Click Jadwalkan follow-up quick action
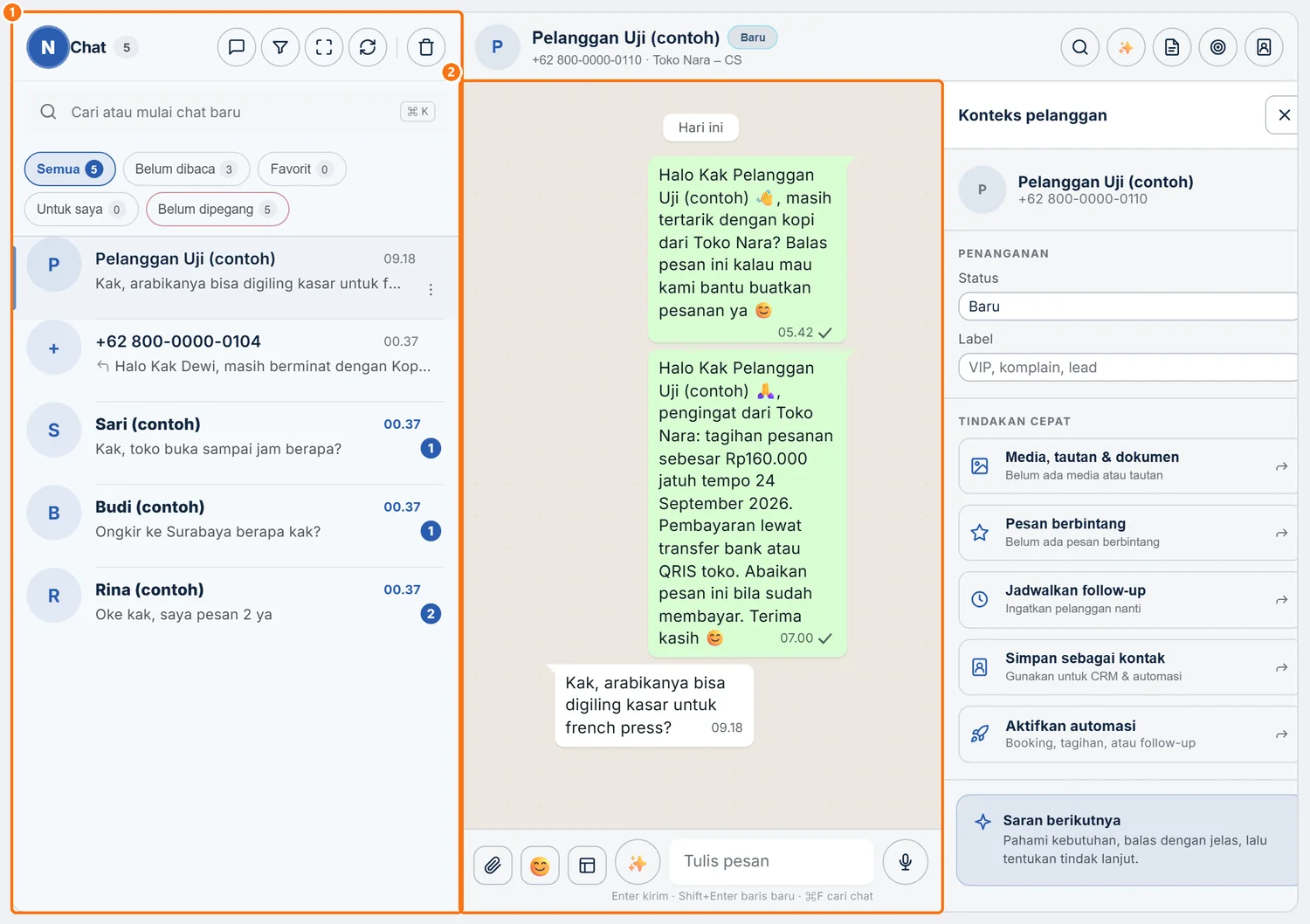The width and height of the screenshot is (1310, 924). [1127, 600]
